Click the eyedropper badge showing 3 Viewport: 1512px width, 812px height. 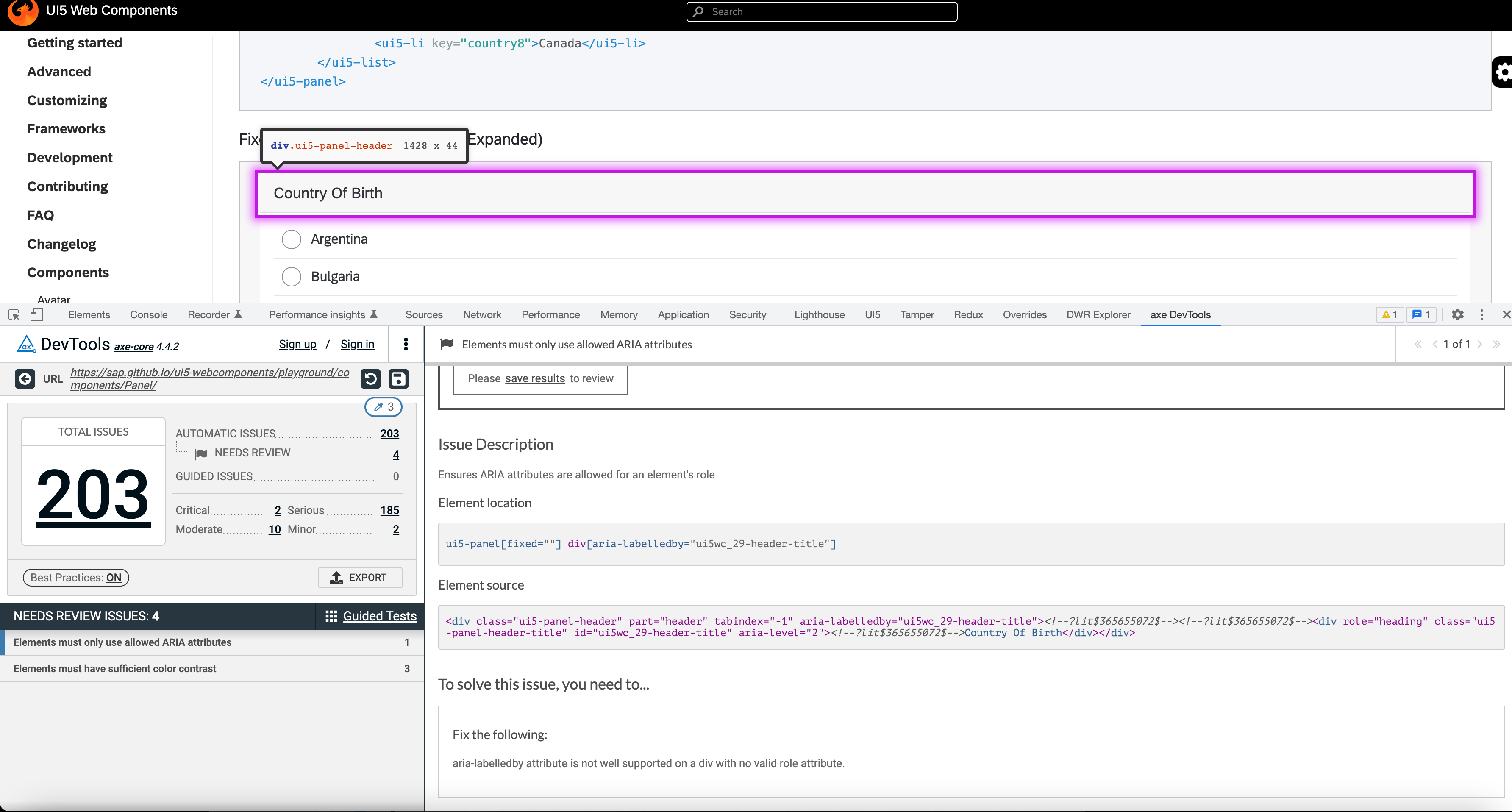383,406
